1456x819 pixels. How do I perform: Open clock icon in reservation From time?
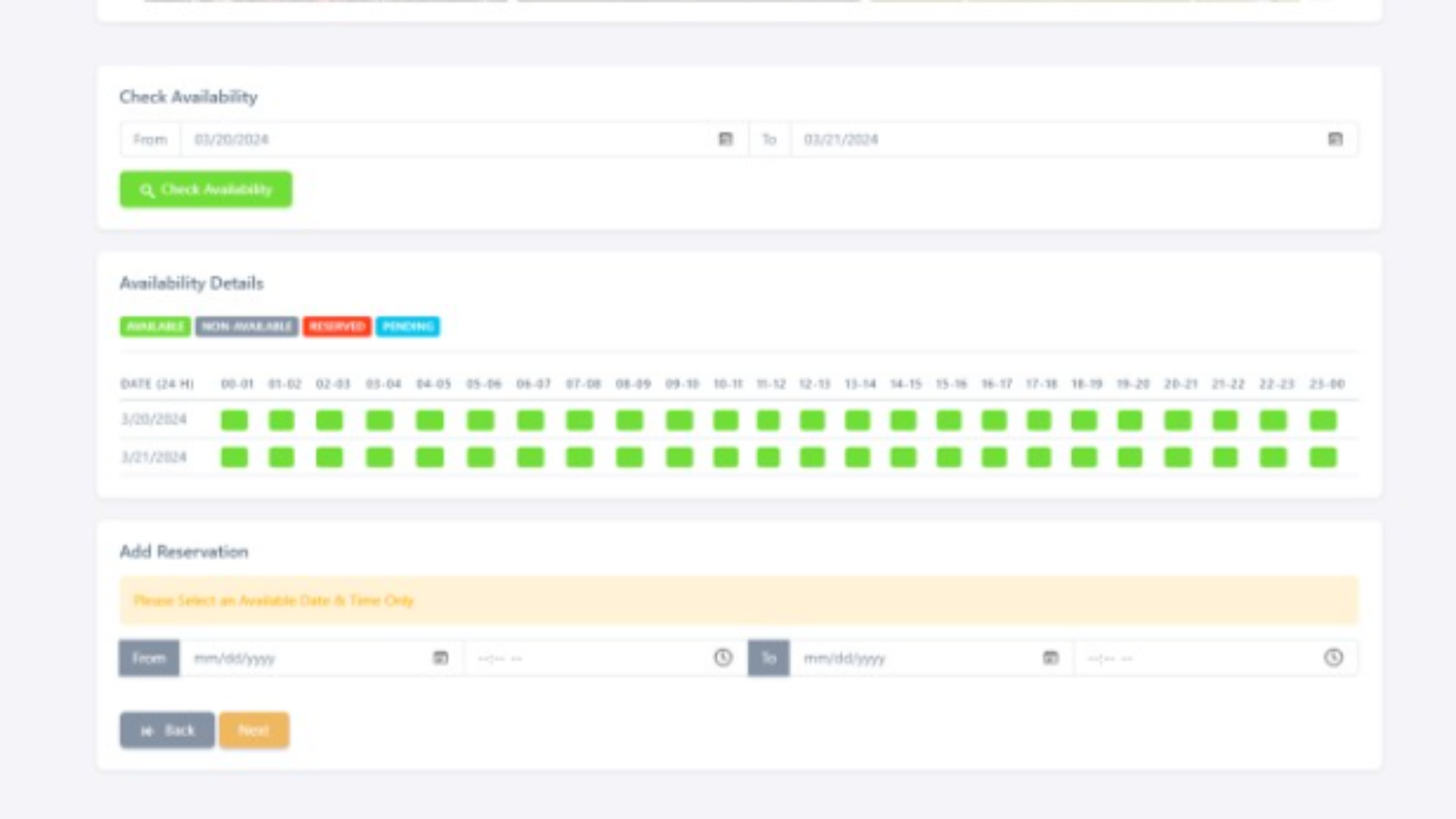pos(723,658)
